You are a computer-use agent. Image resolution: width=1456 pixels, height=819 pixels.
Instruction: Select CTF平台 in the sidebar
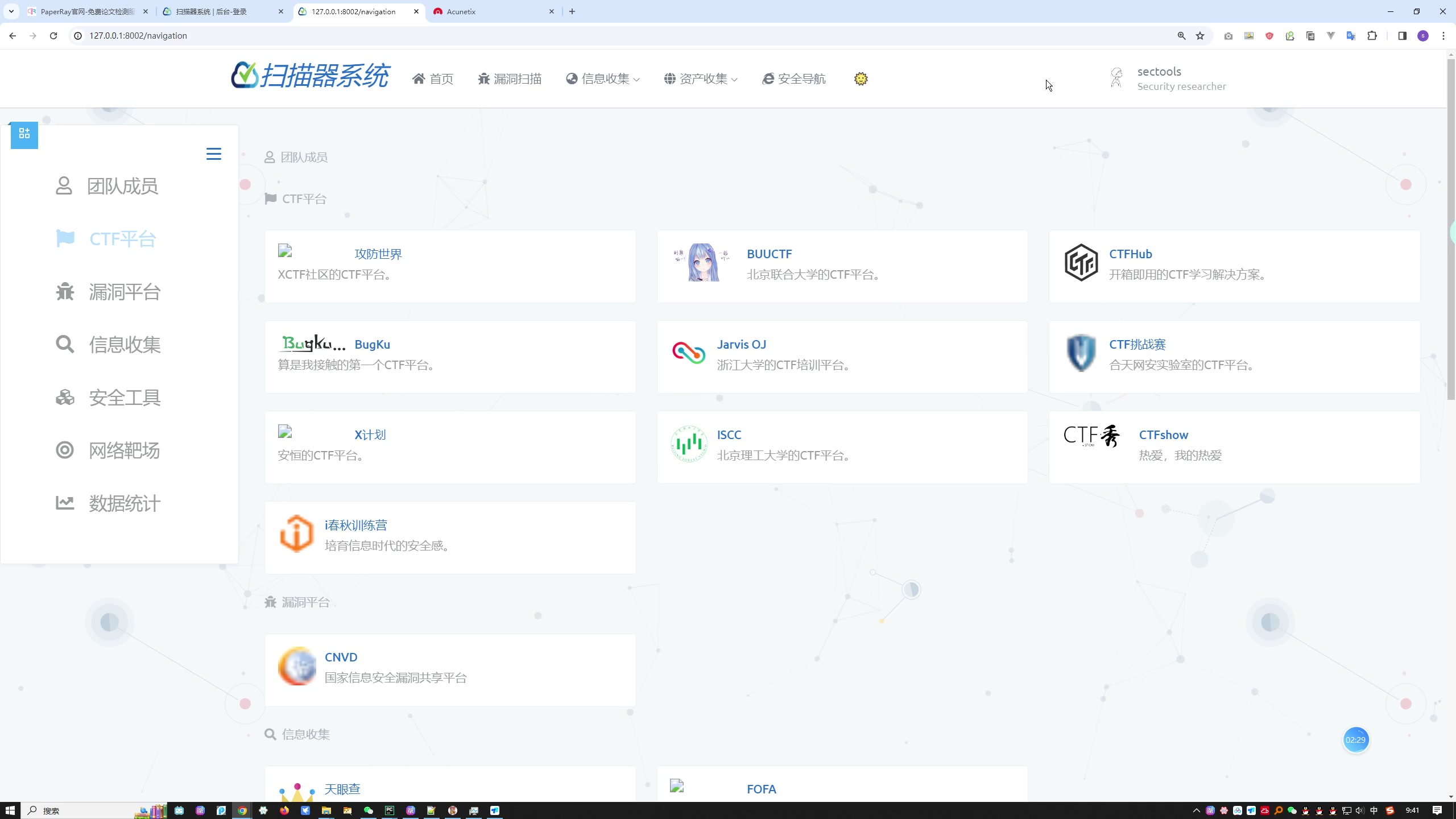(x=106, y=239)
